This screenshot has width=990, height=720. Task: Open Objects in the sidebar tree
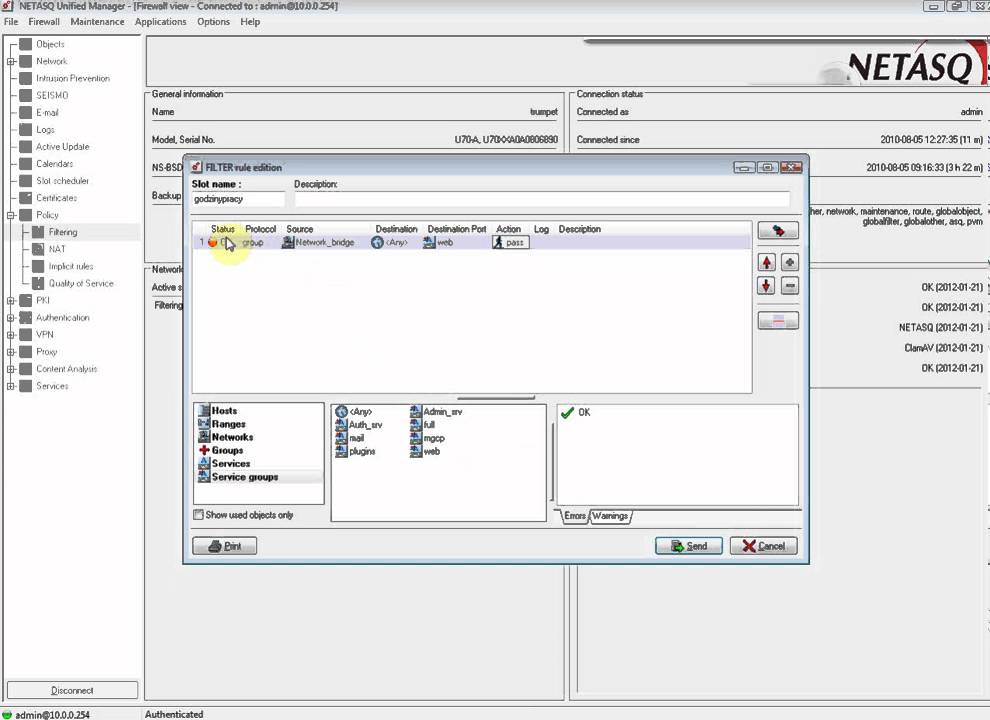coord(50,44)
